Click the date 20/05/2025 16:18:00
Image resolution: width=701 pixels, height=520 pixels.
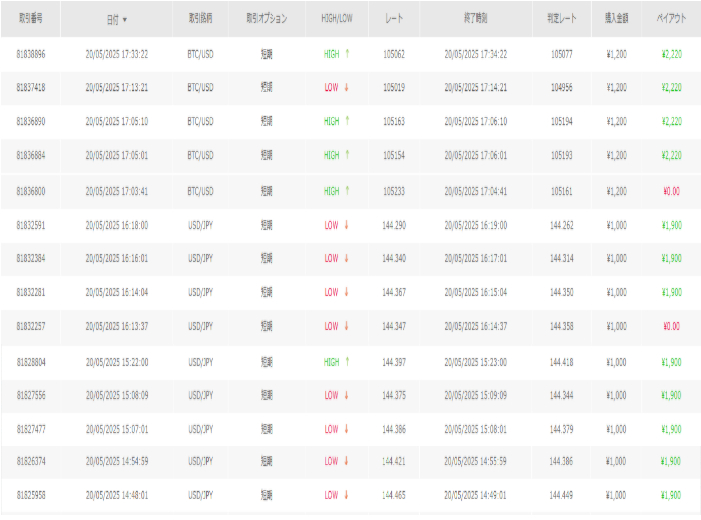click(x=117, y=225)
